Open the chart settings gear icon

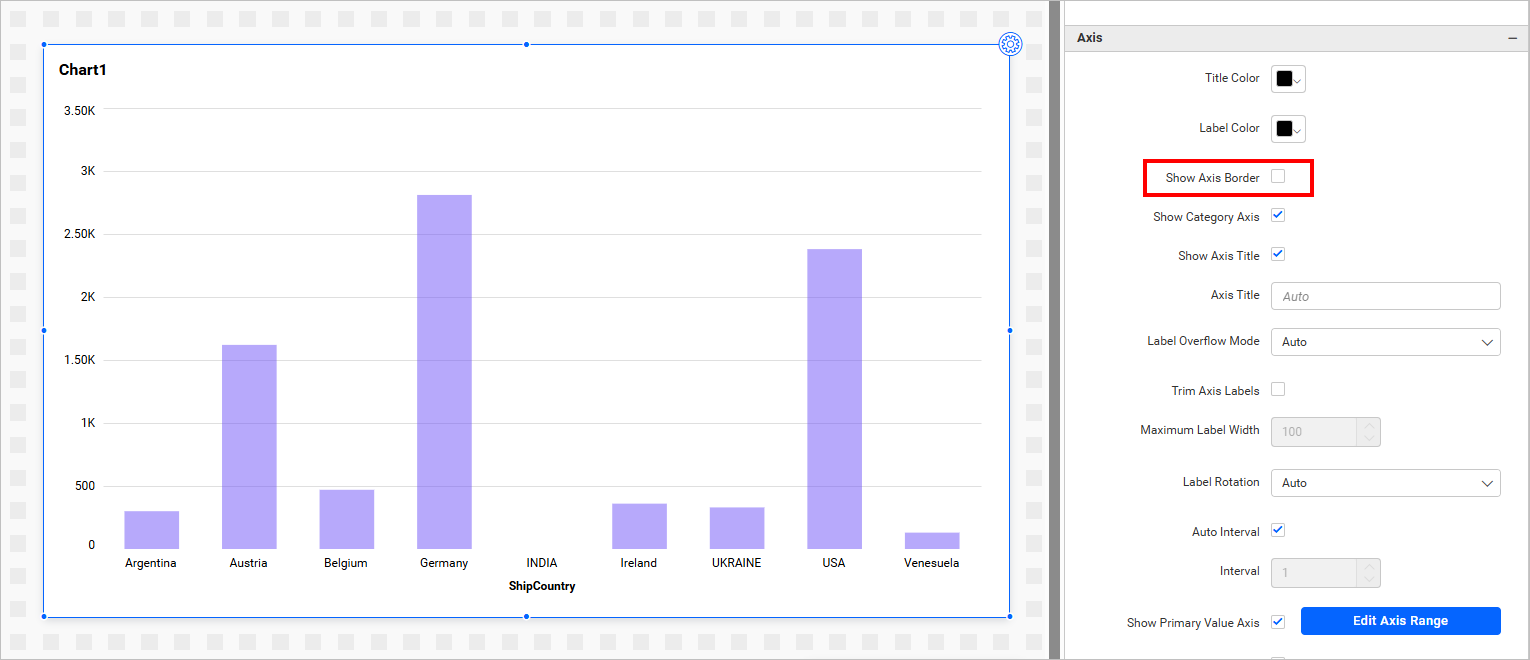(x=1010, y=44)
